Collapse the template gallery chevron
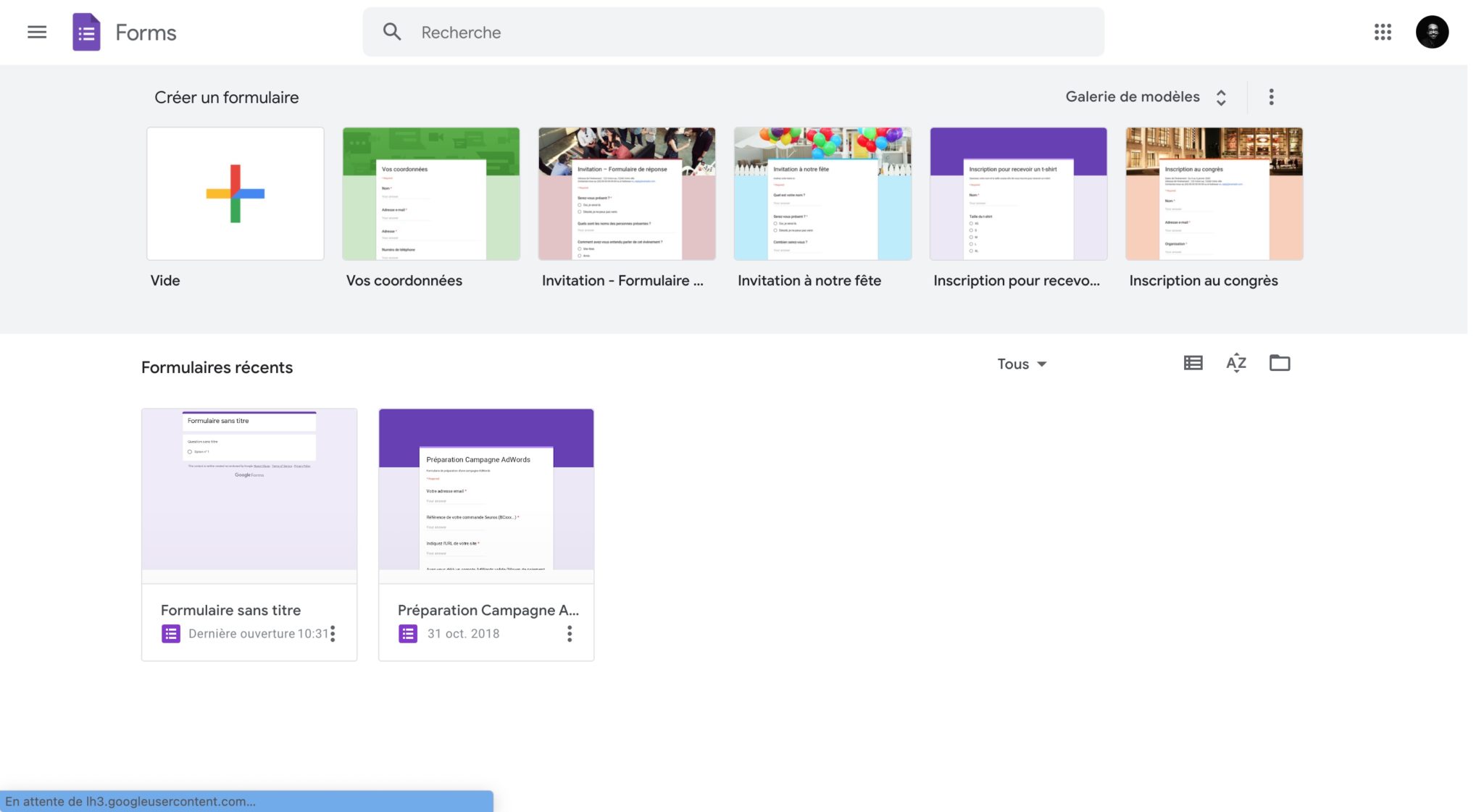 coord(1222,96)
